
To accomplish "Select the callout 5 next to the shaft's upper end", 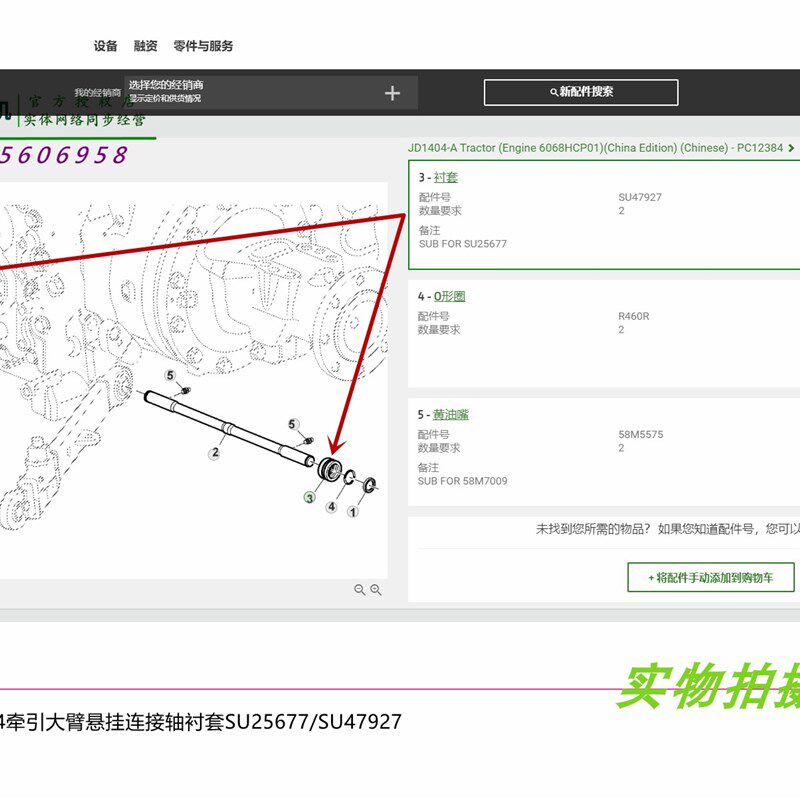I will [x=170, y=376].
